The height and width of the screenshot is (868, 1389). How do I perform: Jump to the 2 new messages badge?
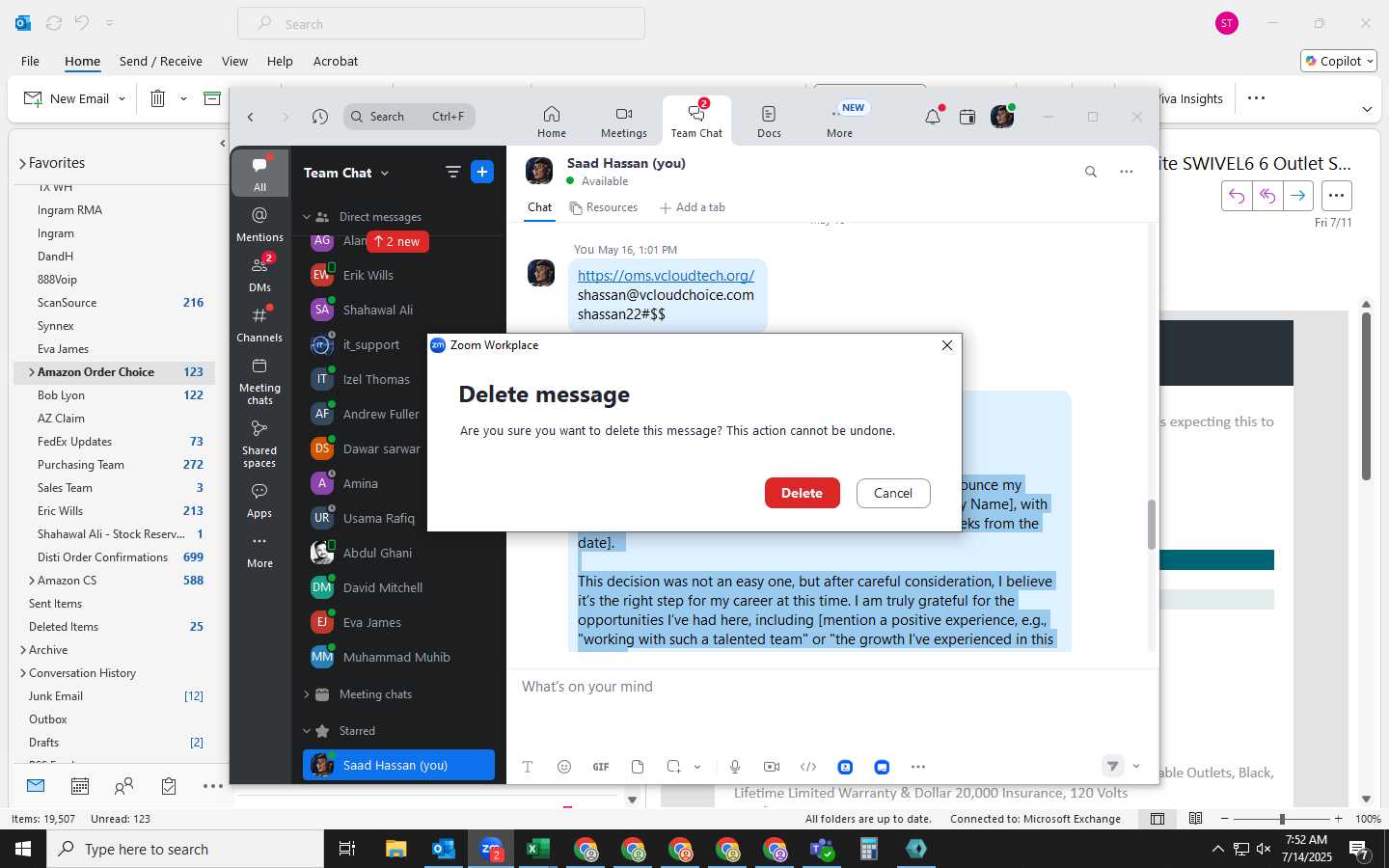[x=397, y=242]
